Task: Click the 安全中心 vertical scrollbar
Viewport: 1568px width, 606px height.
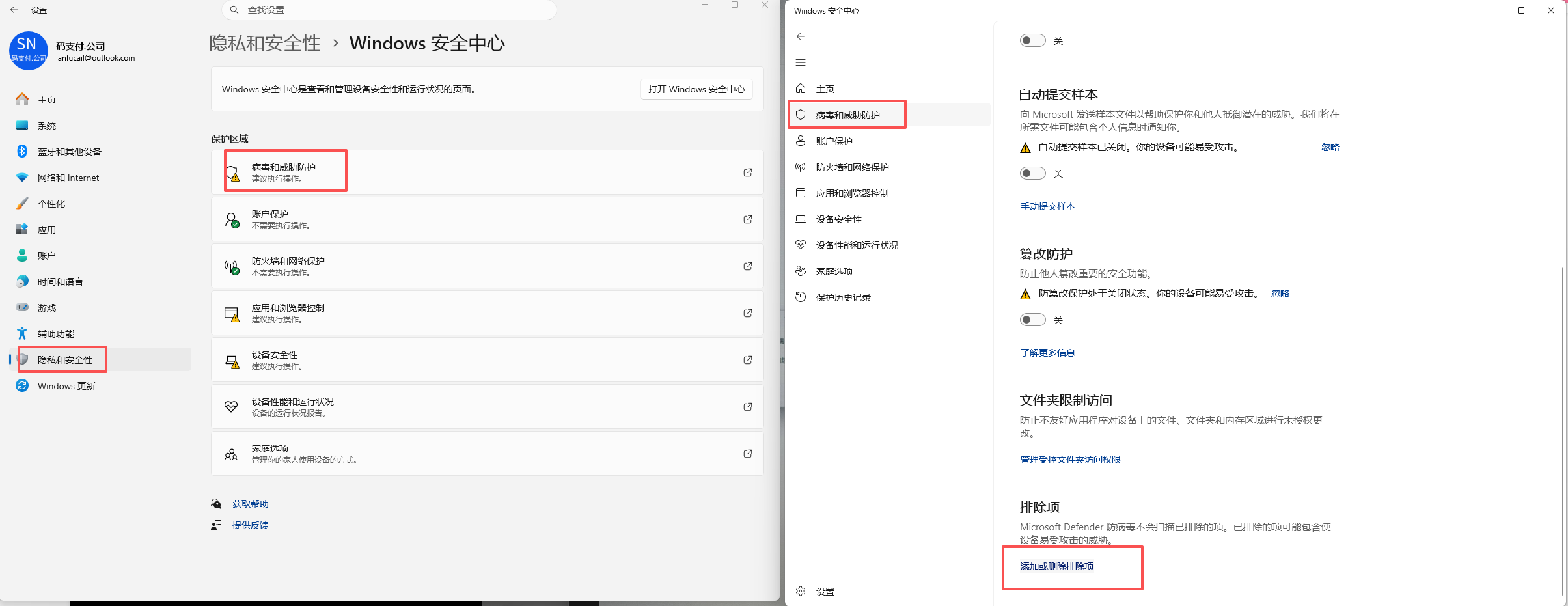Action: coord(1562,430)
